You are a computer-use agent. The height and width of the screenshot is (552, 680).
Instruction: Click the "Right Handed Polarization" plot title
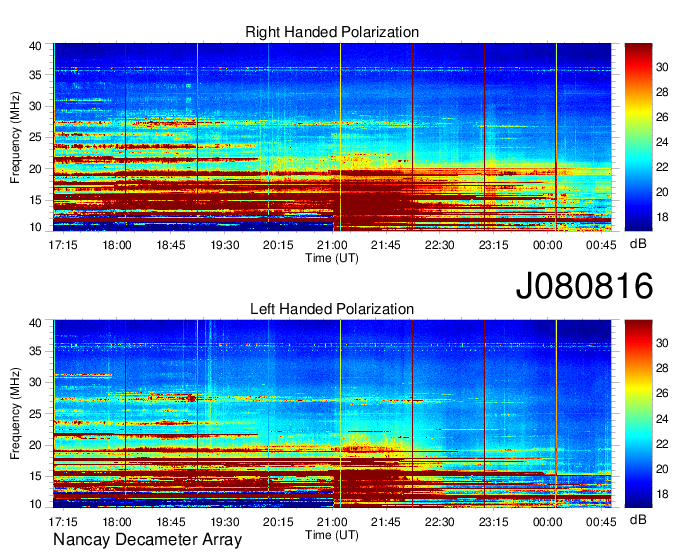[332, 32]
